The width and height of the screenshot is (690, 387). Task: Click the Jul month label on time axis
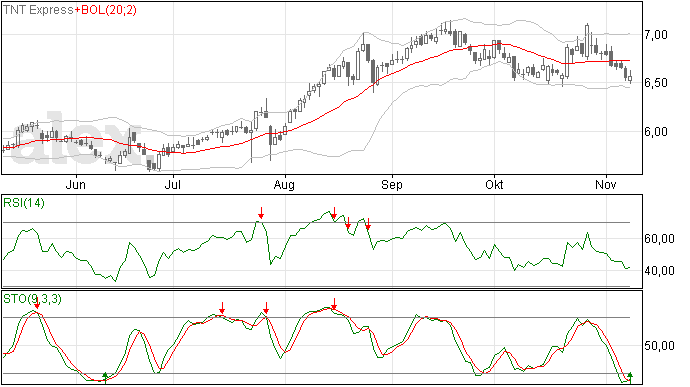[x=172, y=184]
